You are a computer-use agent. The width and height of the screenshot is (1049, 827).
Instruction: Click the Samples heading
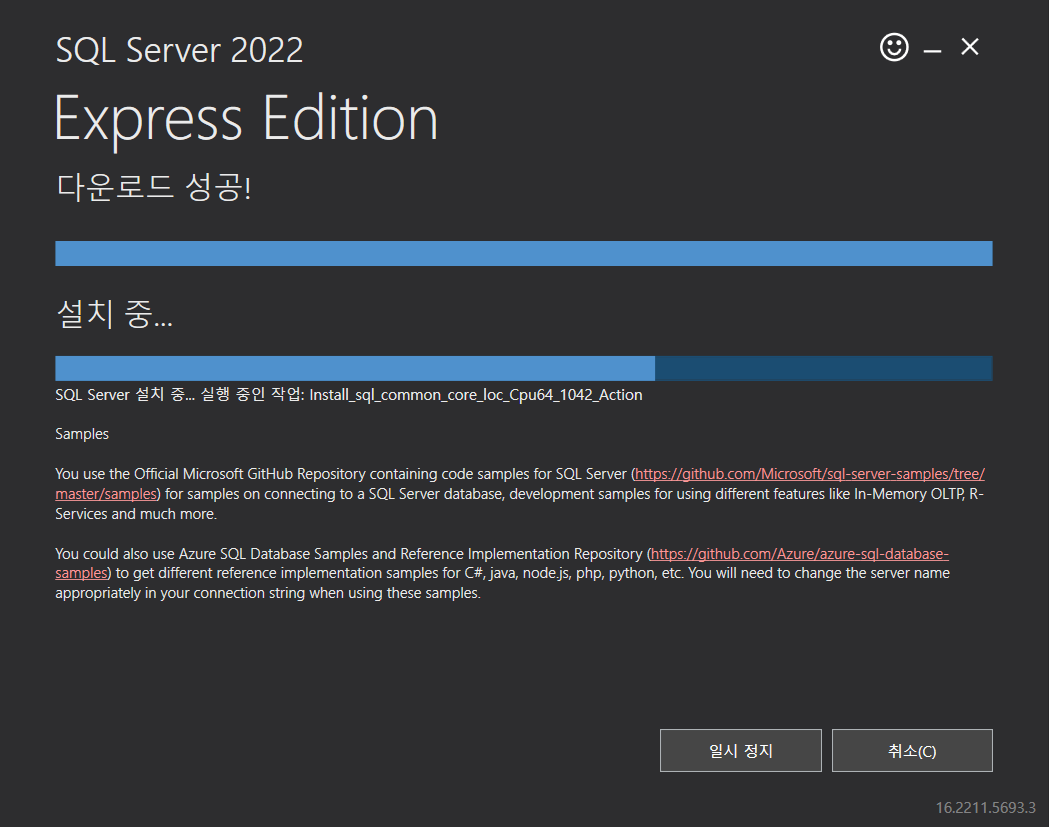point(82,434)
